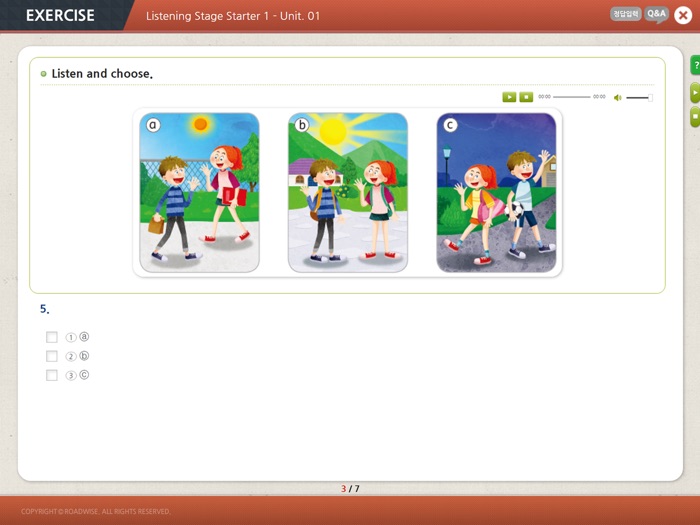
Task: Click the Listening Stage Starter 1 title
Action: pyautogui.click(x=233, y=16)
